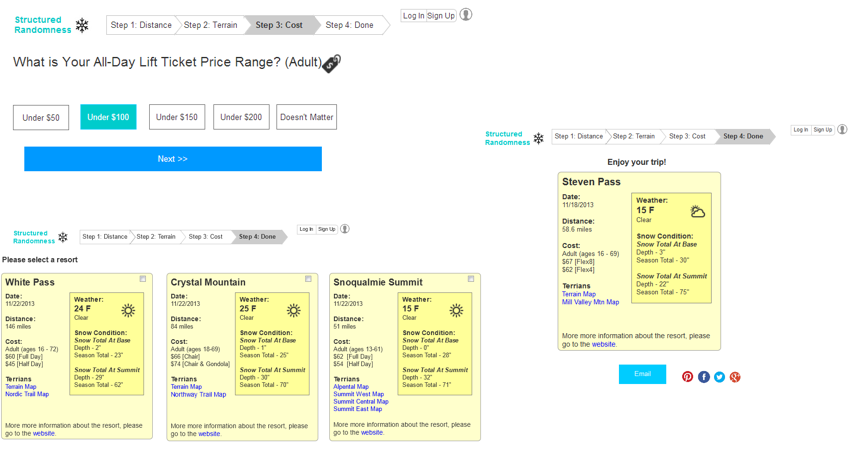Choose the Under $150 price range

177,117
